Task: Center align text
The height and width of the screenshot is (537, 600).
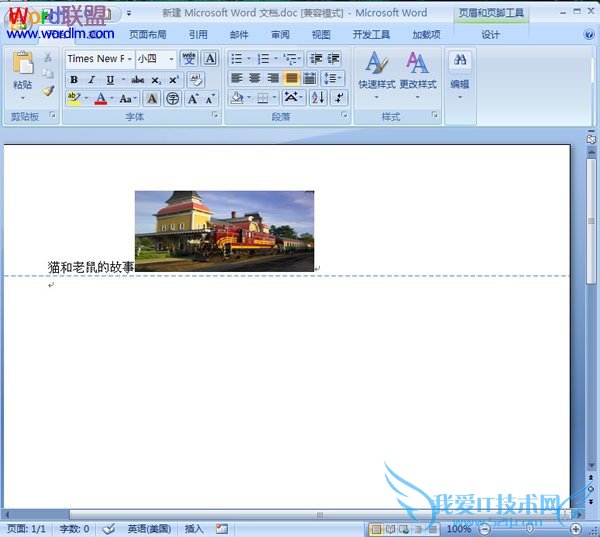Action: [x=255, y=78]
